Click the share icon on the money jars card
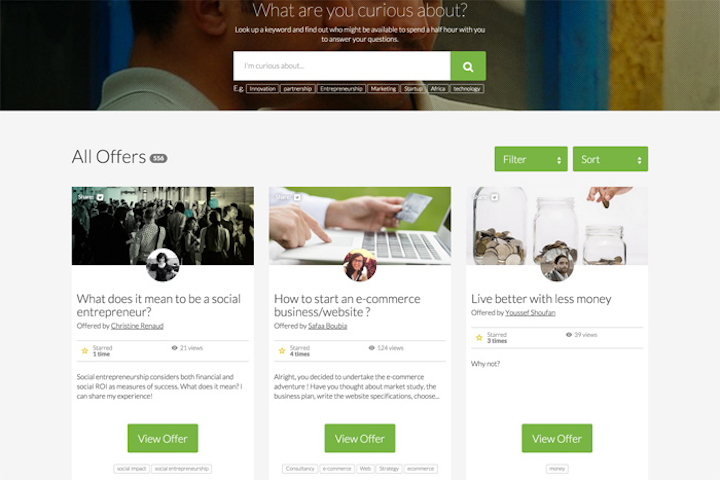The image size is (720, 480). (x=494, y=197)
